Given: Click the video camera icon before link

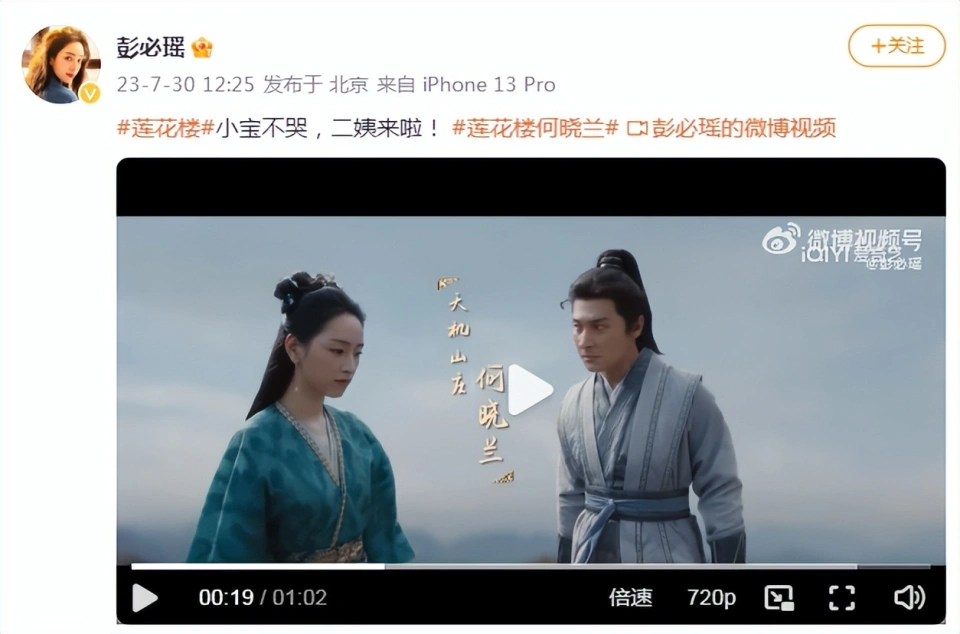Looking at the screenshot, I should coord(637,129).
